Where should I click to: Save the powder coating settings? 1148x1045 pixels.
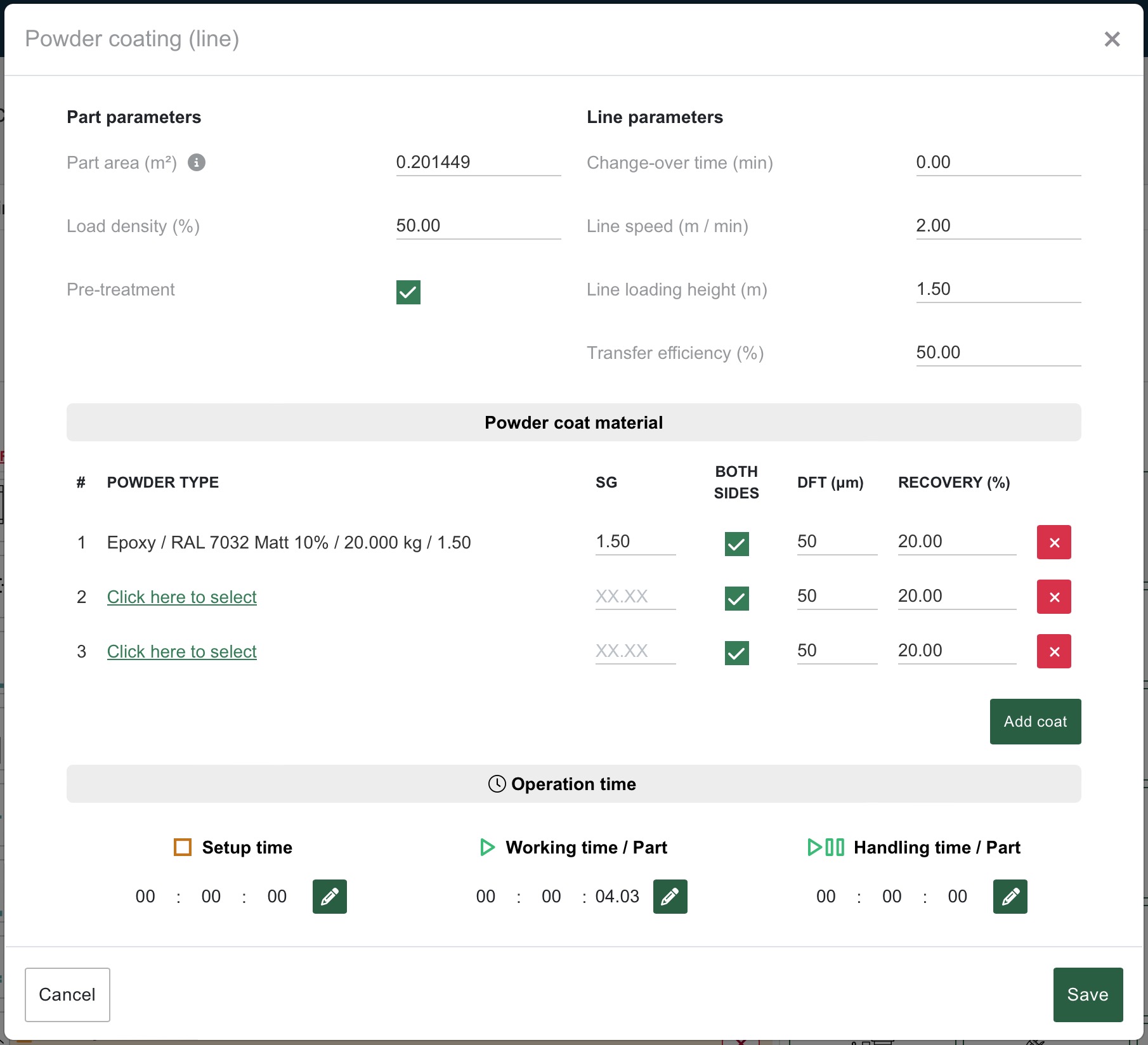(1087, 994)
